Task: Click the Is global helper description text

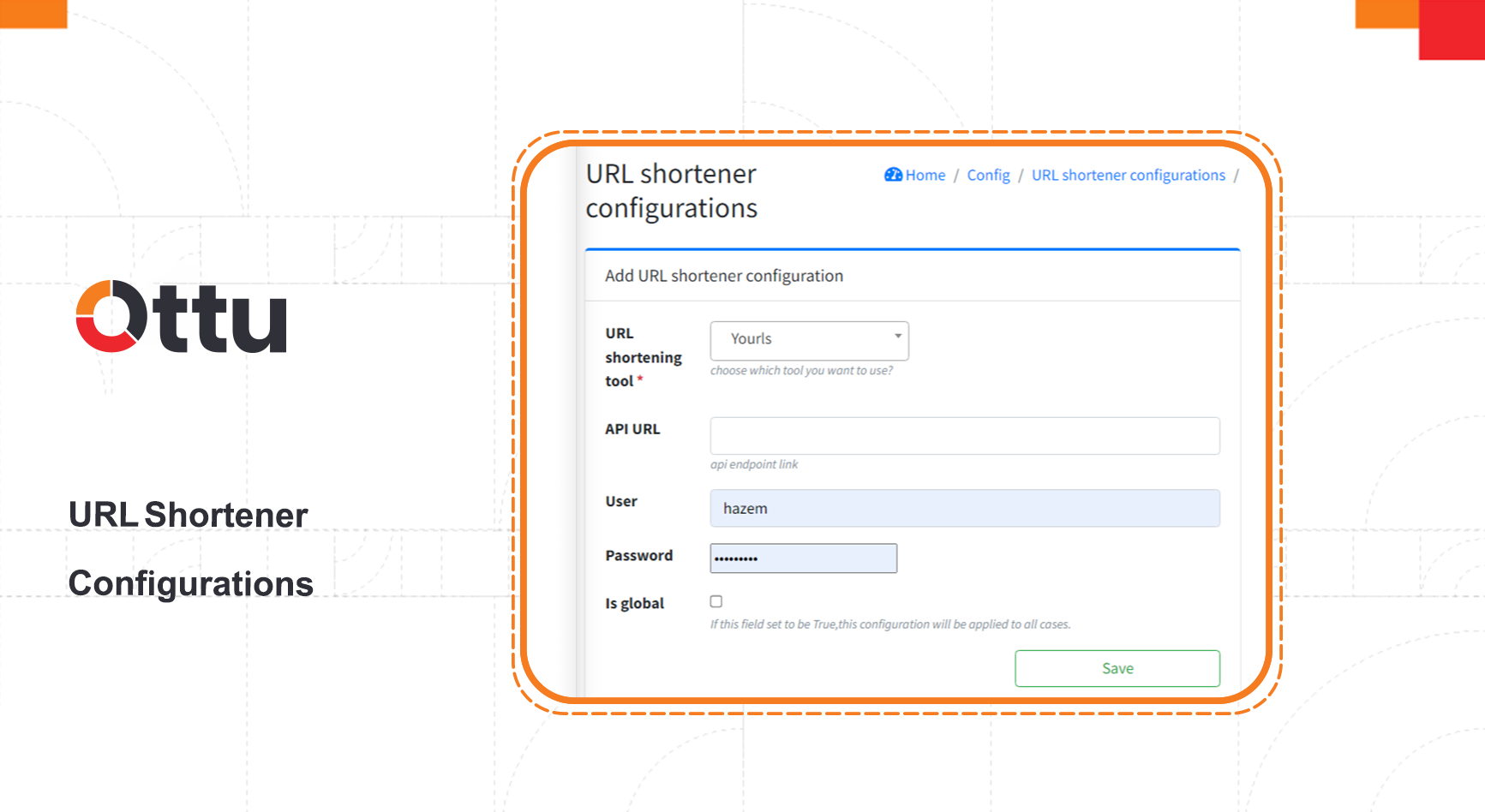Action: pos(889,624)
